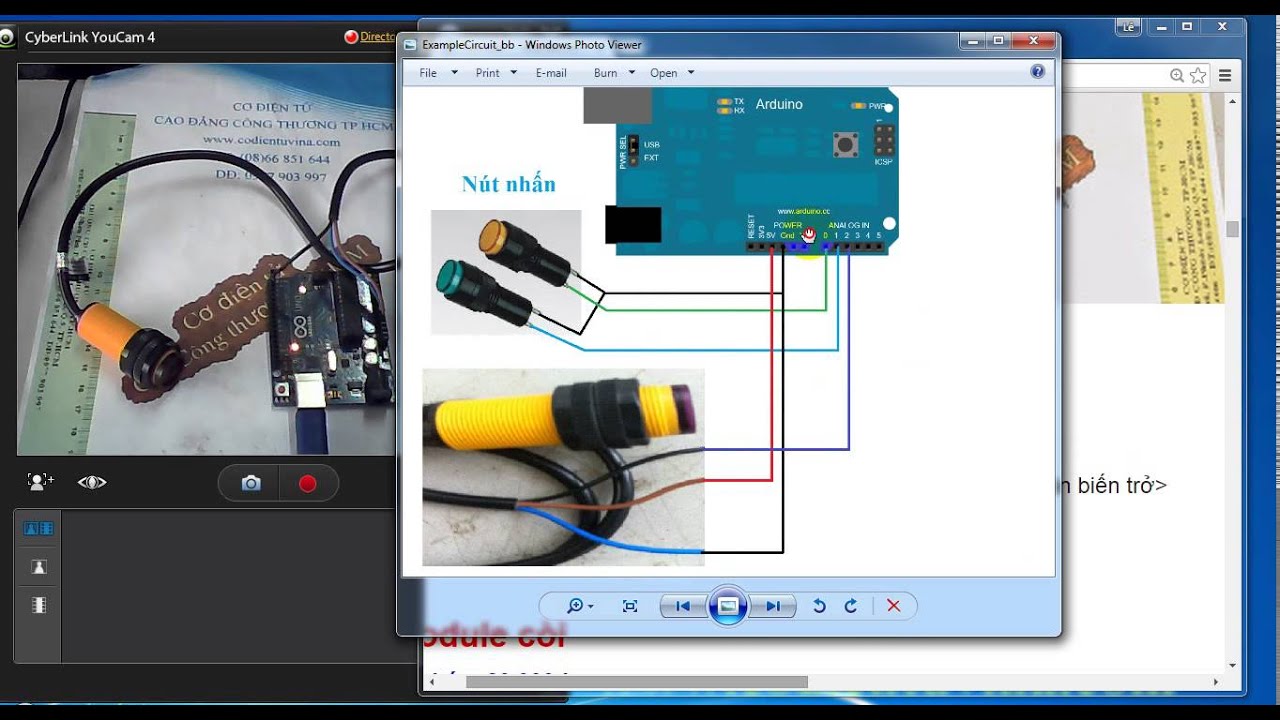Click the actual size fit icon
This screenshot has width=1280, height=720.
pos(630,606)
